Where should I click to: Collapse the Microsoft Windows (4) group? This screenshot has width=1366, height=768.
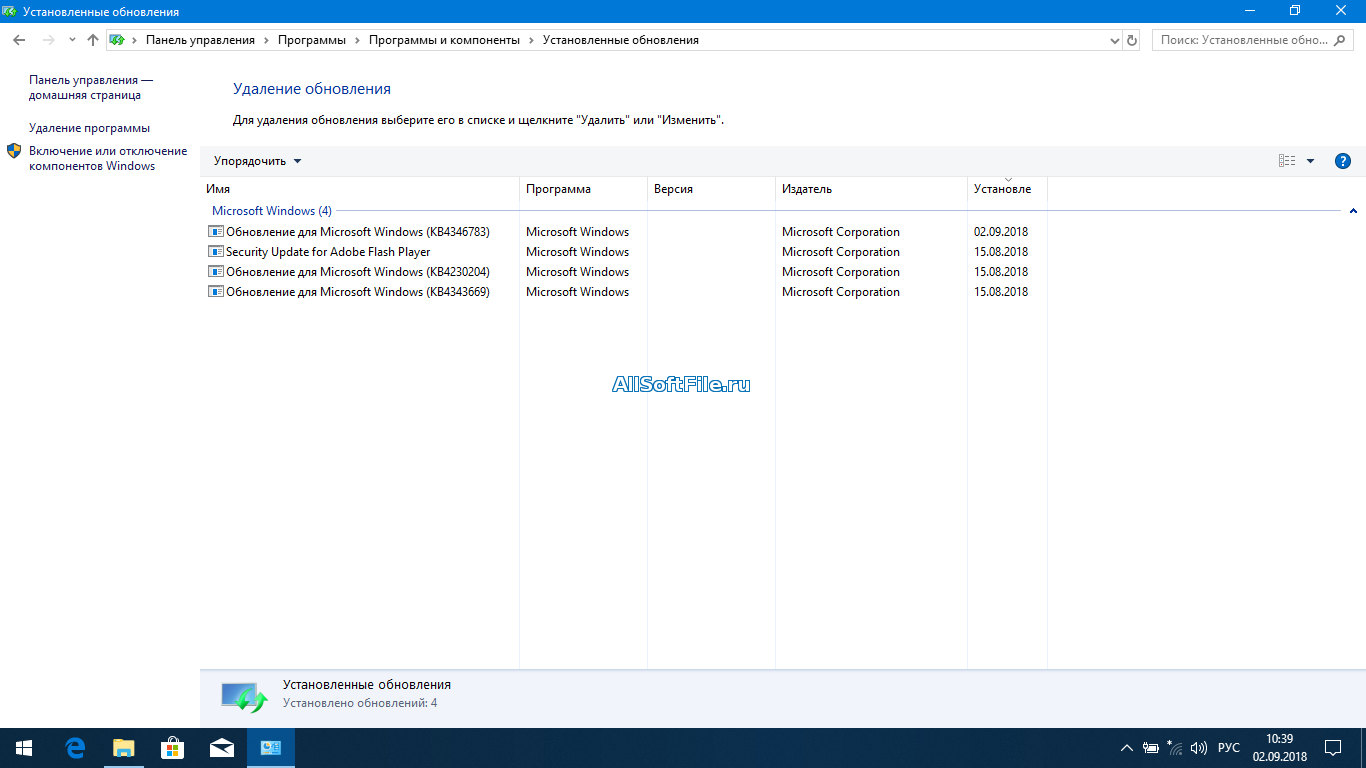[1353, 211]
